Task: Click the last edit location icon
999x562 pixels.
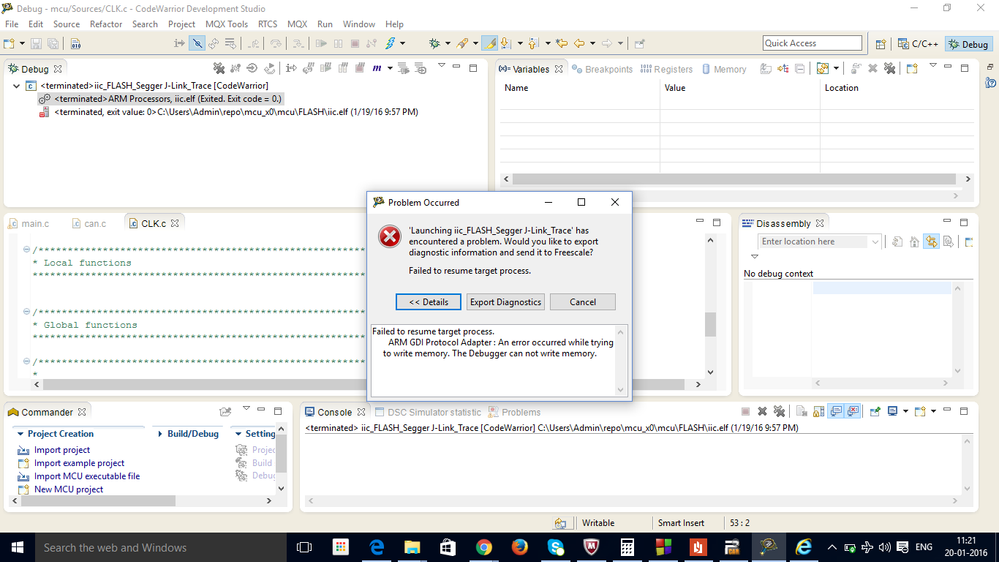Action: pos(561,43)
